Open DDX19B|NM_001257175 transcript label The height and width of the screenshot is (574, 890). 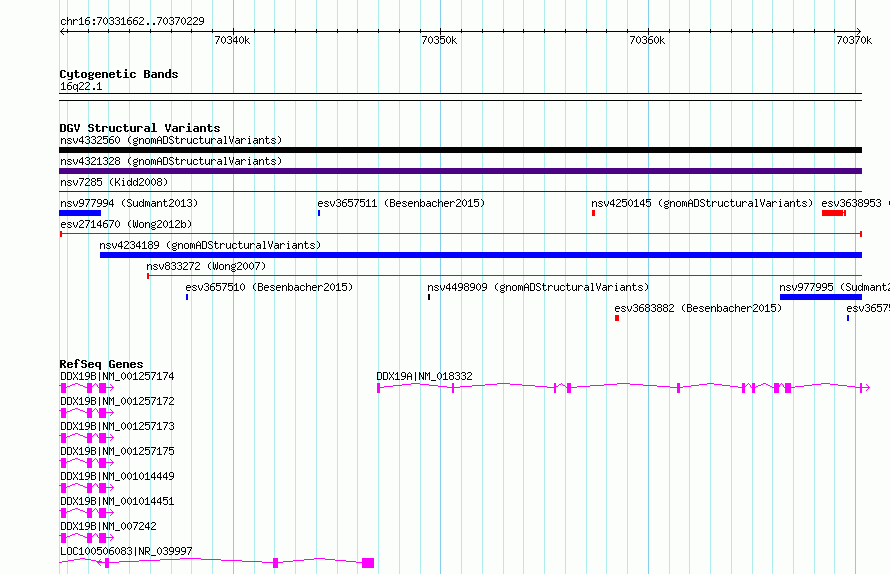click(117, 451)
